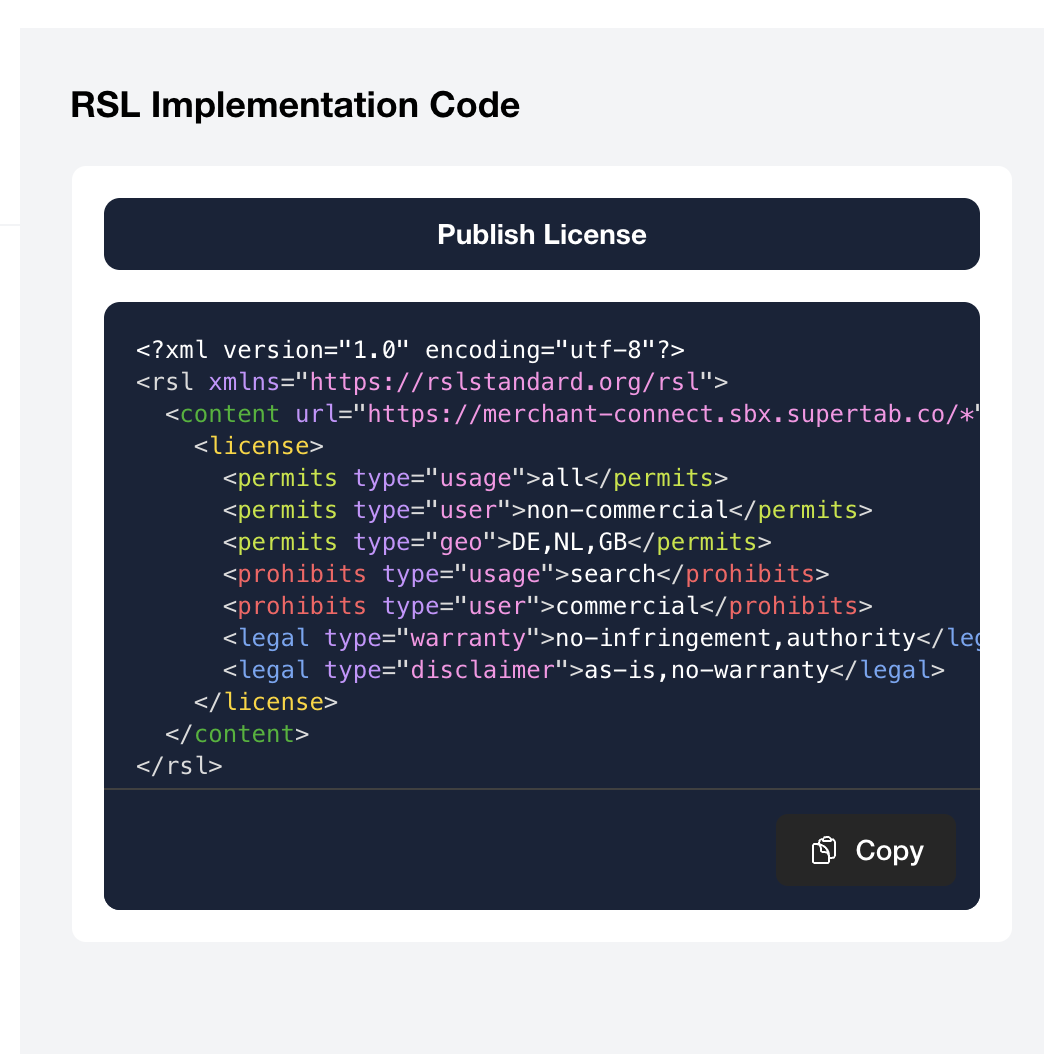Viewport: 1044px width, 1054px height.
Task: Click the clipboard icon inside the Copy button
Action: (x=823, y=849)
